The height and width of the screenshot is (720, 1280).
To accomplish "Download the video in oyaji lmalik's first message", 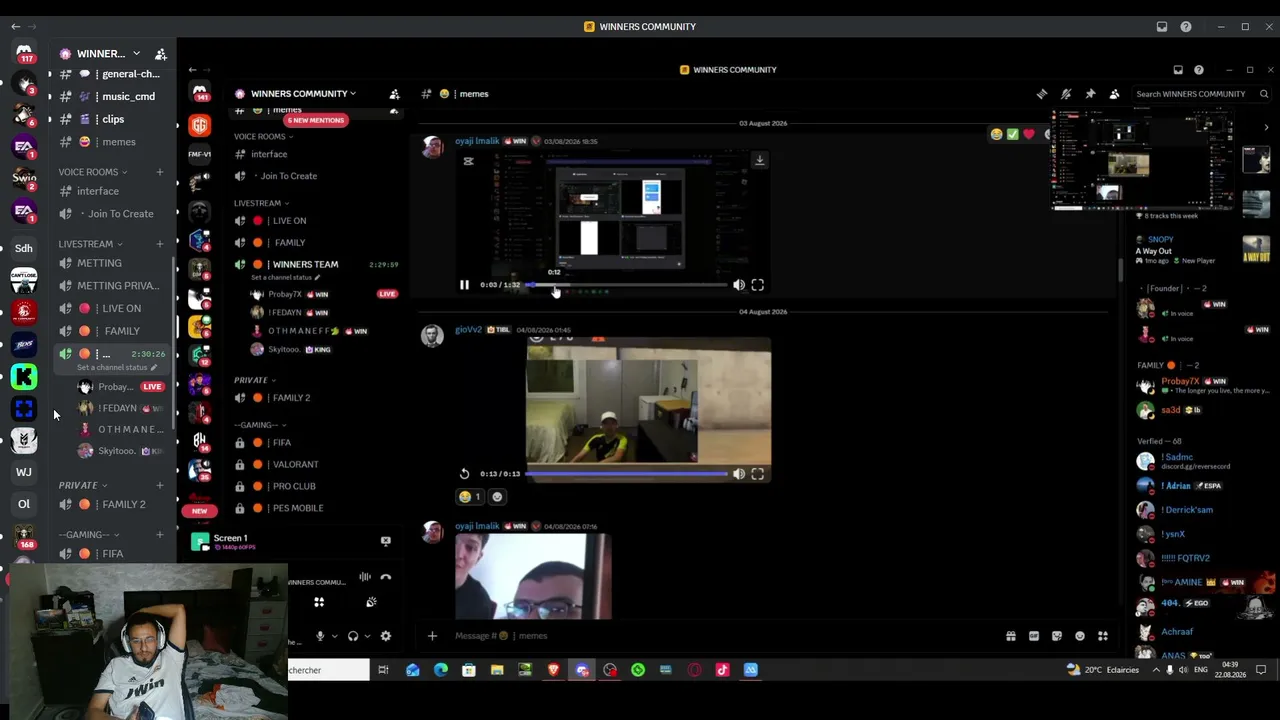I will point(760,160).
